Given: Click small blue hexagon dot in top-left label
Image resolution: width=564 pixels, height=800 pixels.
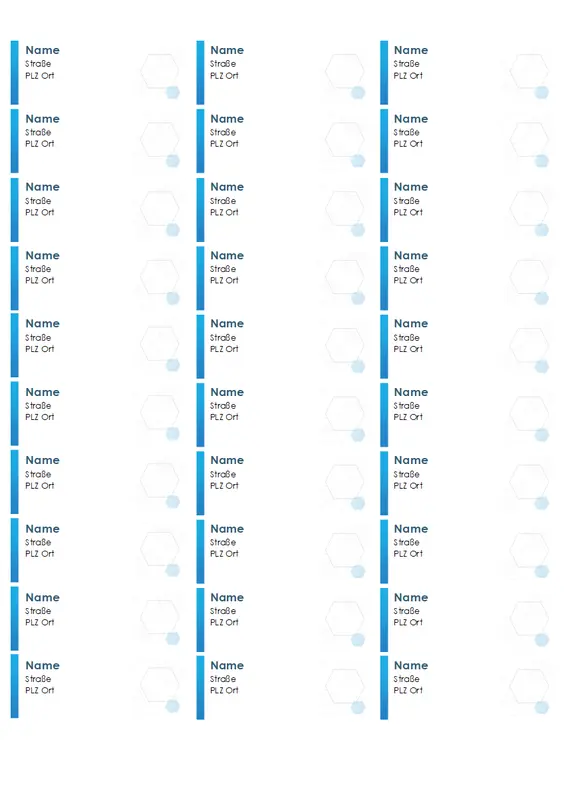Looking at the screenshot, I should click(x=173, y=92).
